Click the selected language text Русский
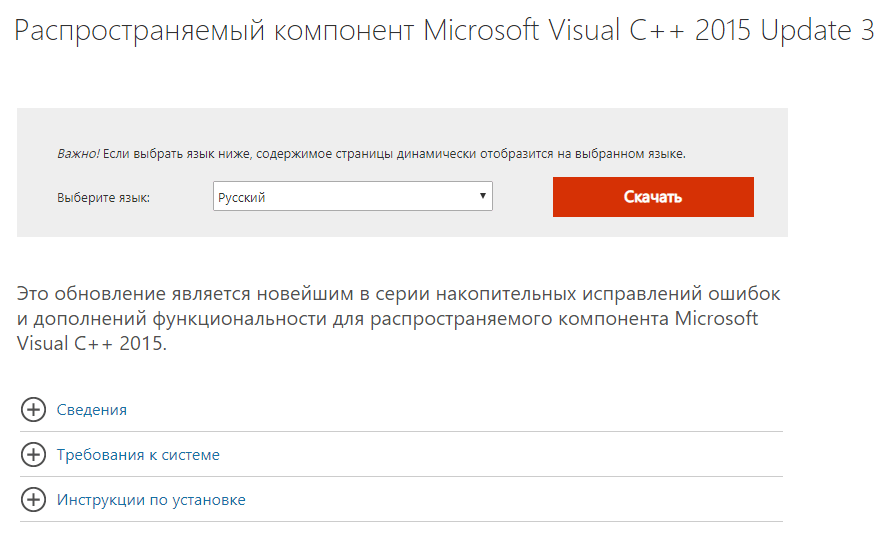886x544 pixels. 242,198
